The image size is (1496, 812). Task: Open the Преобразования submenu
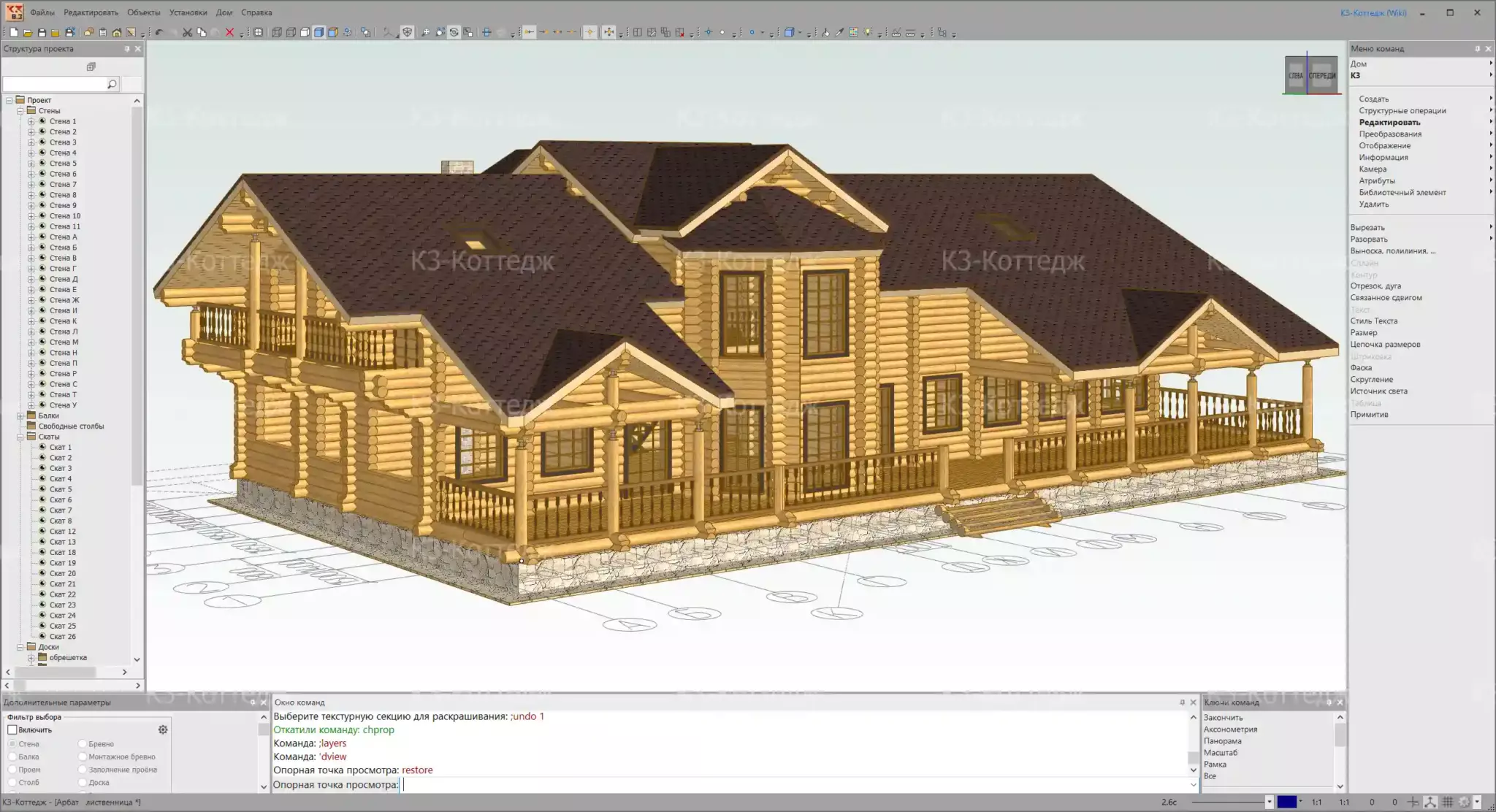pos(1389,134)
